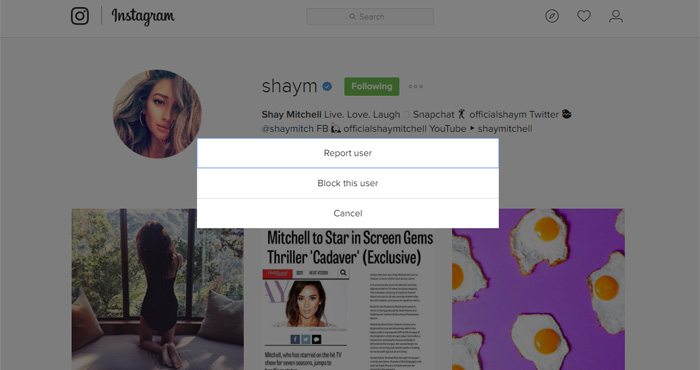Choose Block this user option

tap(348, 183)
